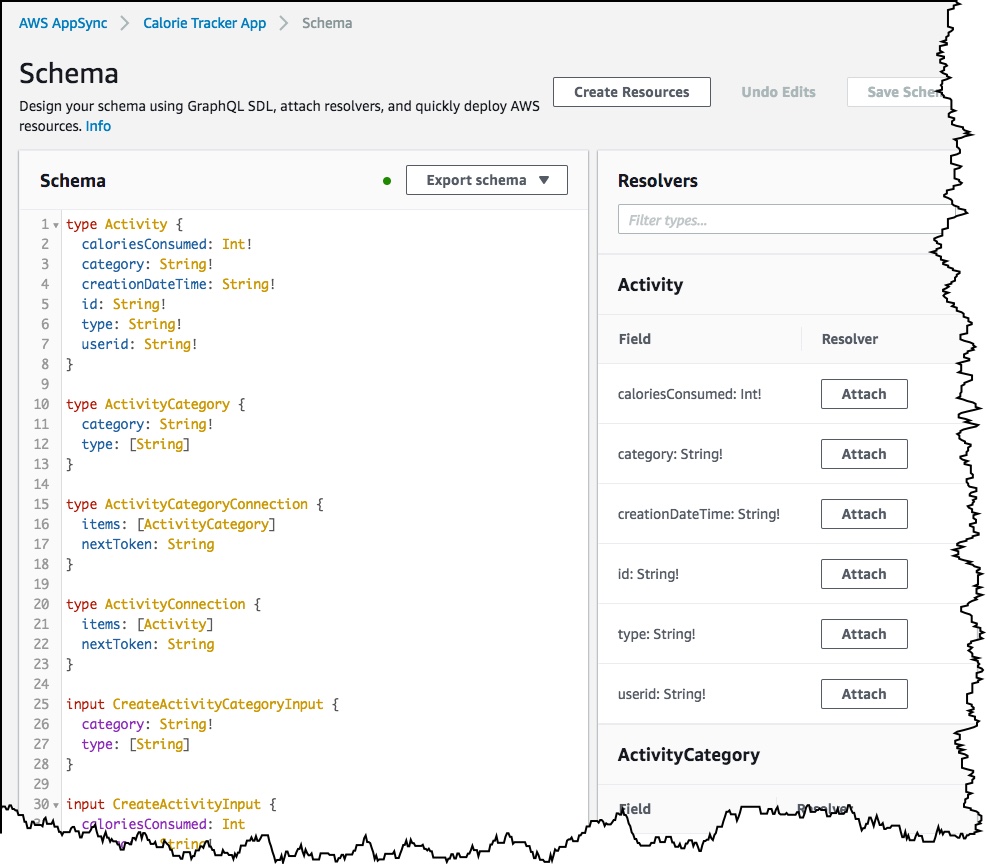Attach a resolver to type: String! field
Image resolution: width=987 pixels, height=864 pixels.
coord(864,634)
